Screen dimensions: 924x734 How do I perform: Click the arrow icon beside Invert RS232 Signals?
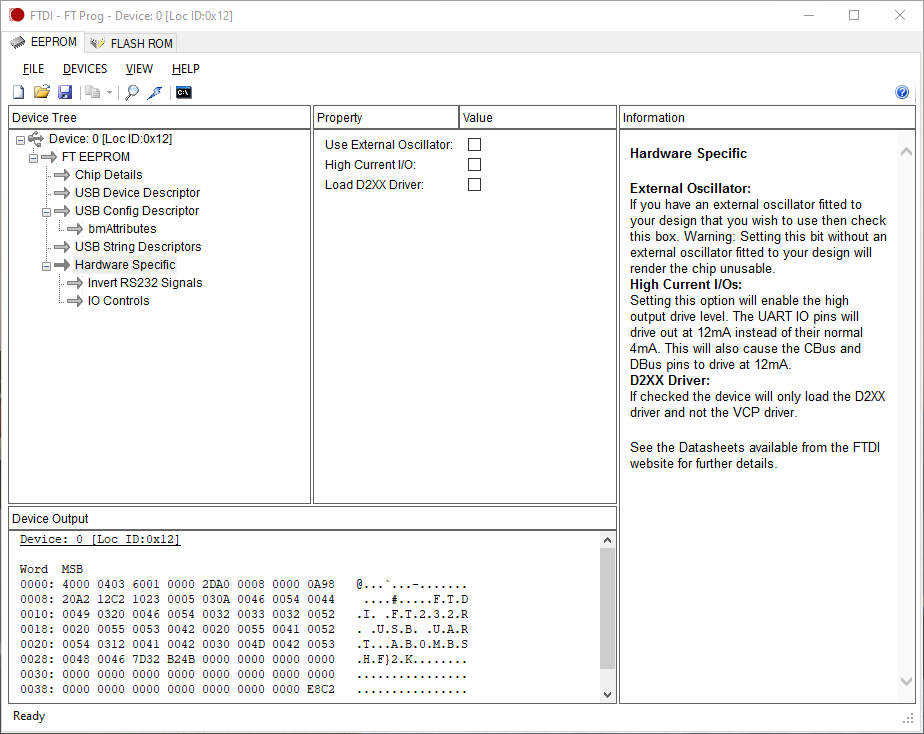point(75,283)
